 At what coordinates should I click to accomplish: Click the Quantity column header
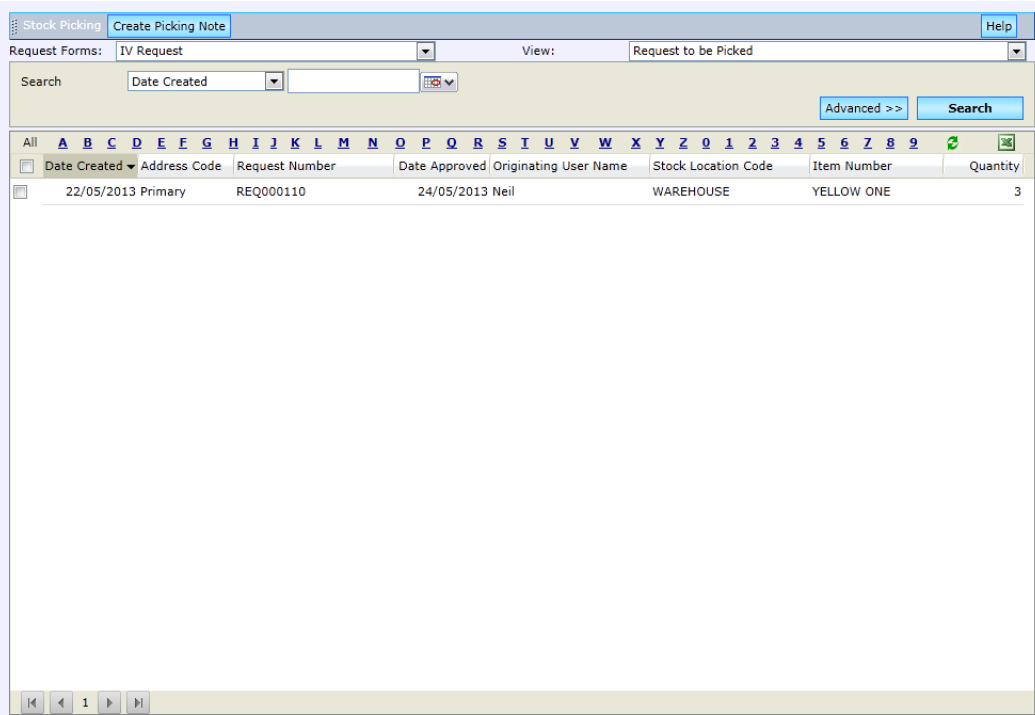click(x=993, y=166)
